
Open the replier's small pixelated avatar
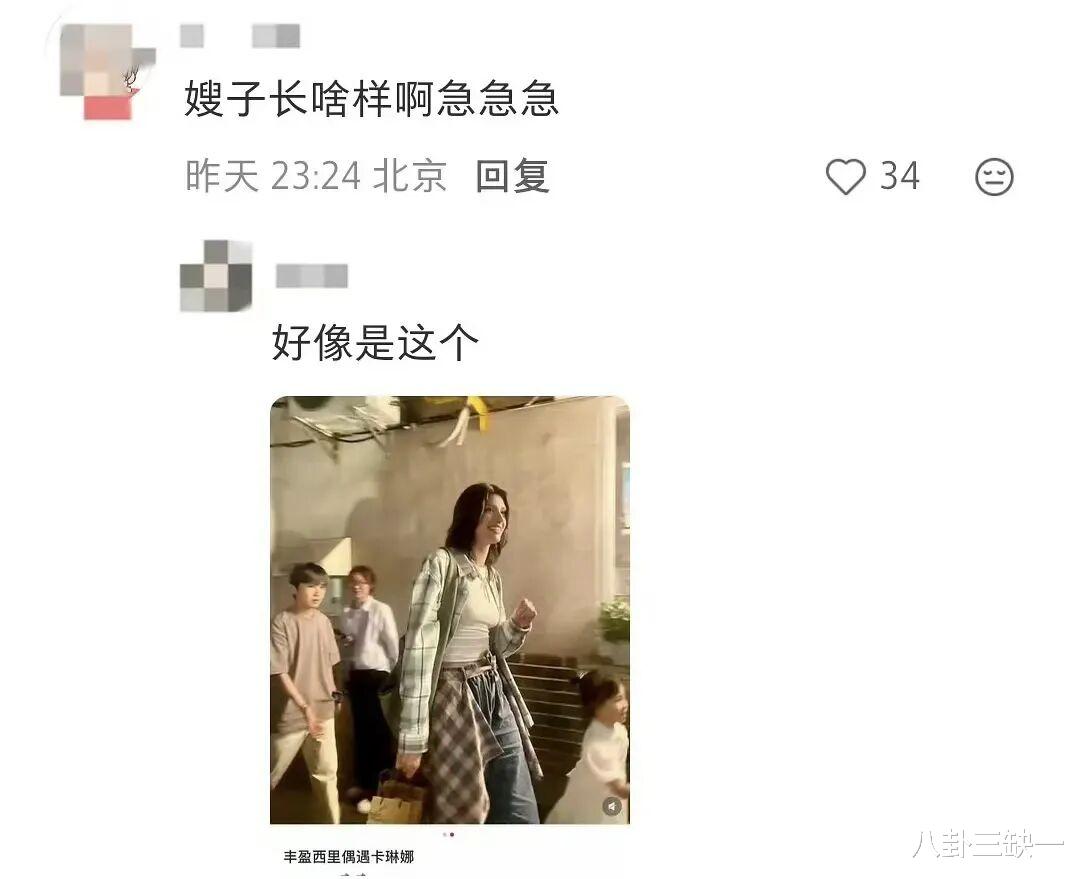(216, 276)
